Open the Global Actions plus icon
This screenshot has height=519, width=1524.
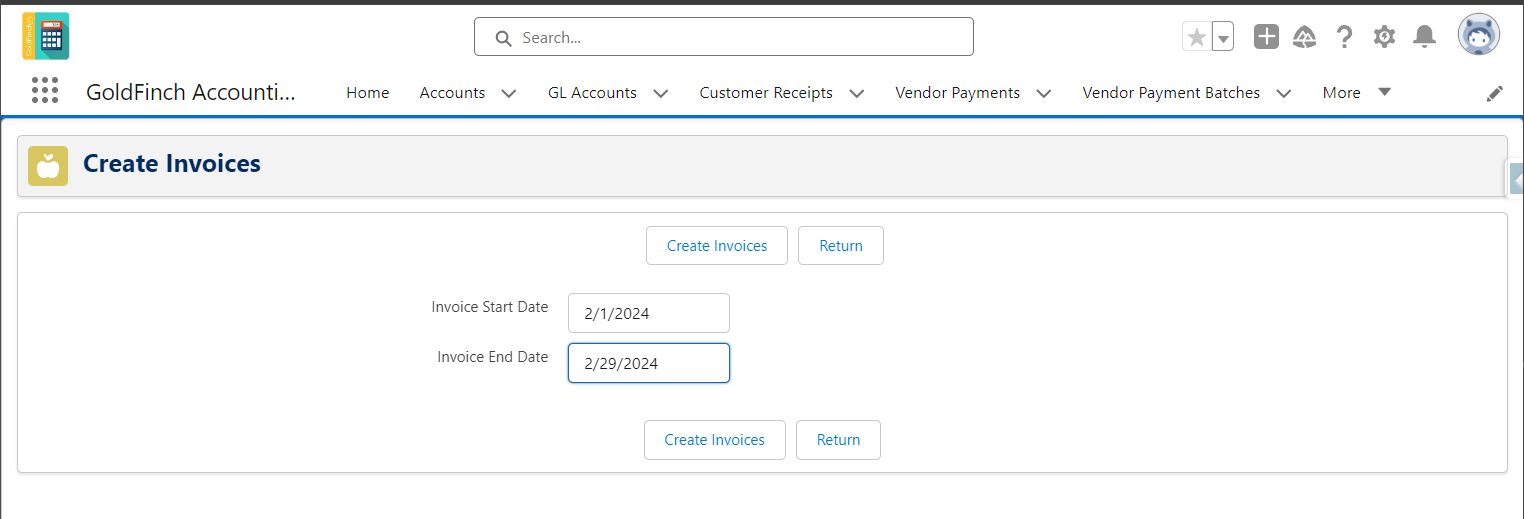tap(1266, 37)
